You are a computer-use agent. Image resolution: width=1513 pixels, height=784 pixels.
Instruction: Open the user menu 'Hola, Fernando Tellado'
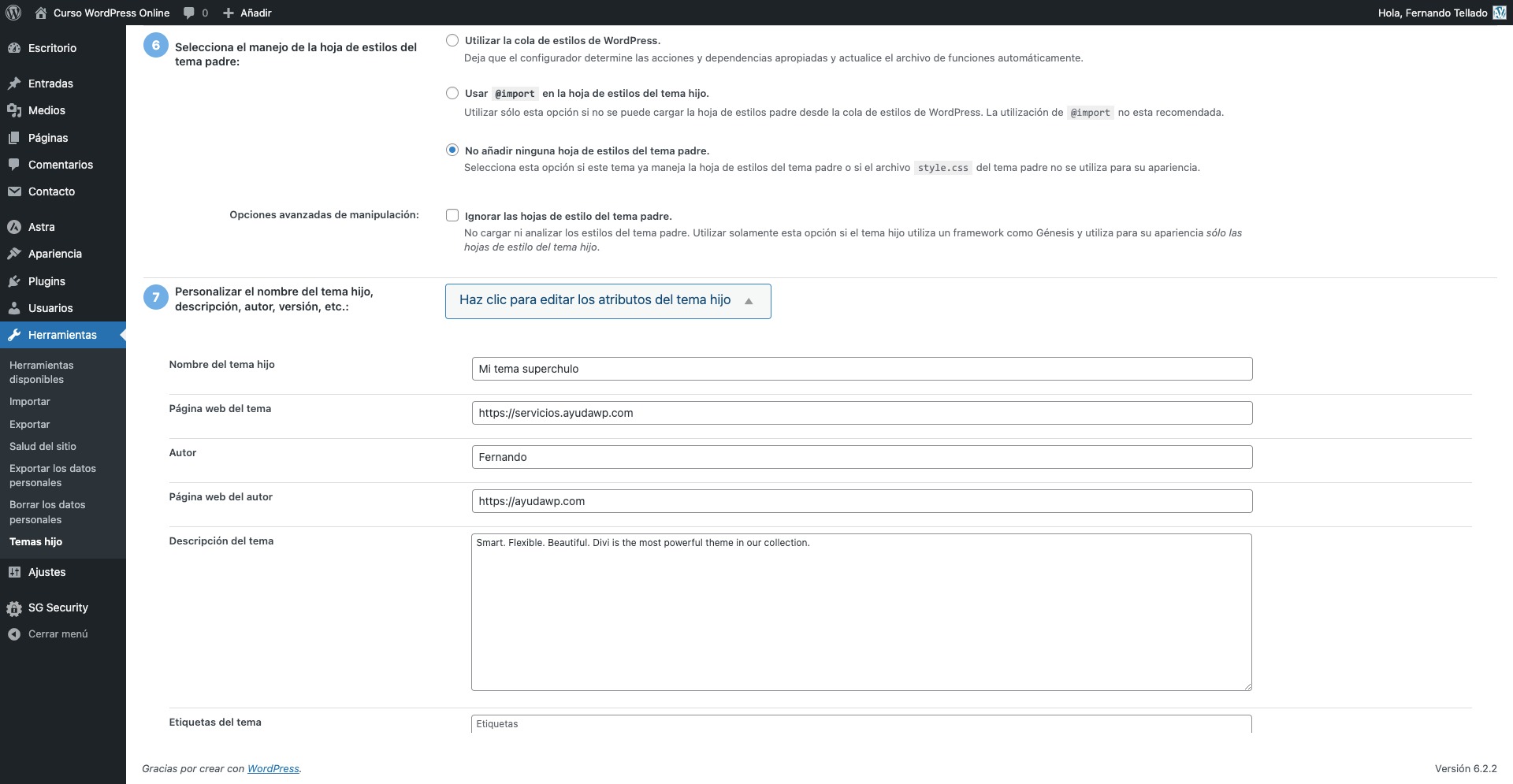pyautogui.click(x=1432, y=13)
